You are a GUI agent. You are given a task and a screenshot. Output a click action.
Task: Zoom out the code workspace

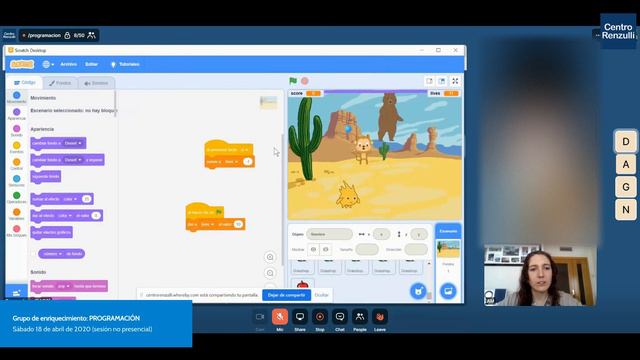[270, 273]
